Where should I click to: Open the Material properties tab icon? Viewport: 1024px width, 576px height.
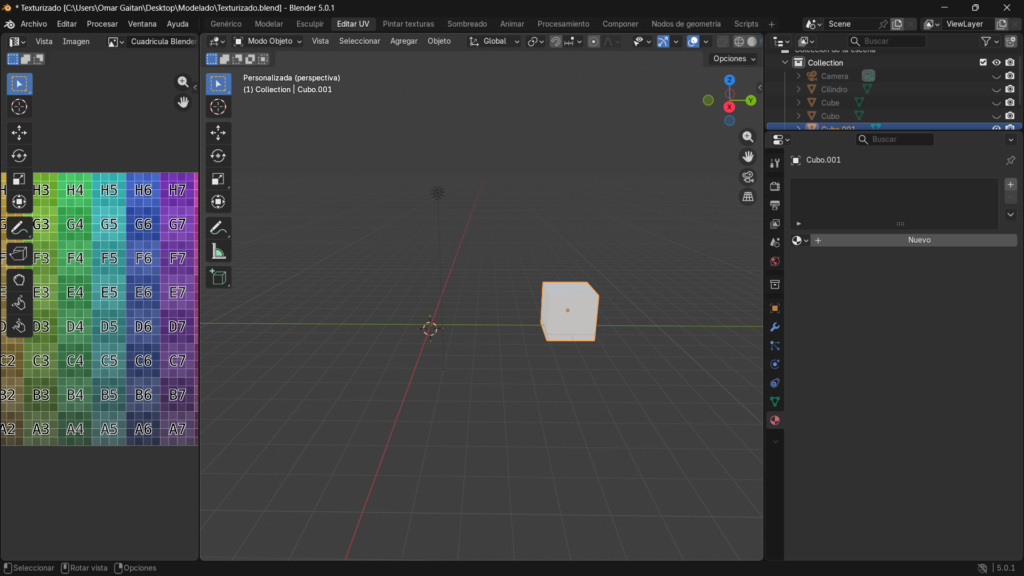pyautogui.click(x=775, y=421)
